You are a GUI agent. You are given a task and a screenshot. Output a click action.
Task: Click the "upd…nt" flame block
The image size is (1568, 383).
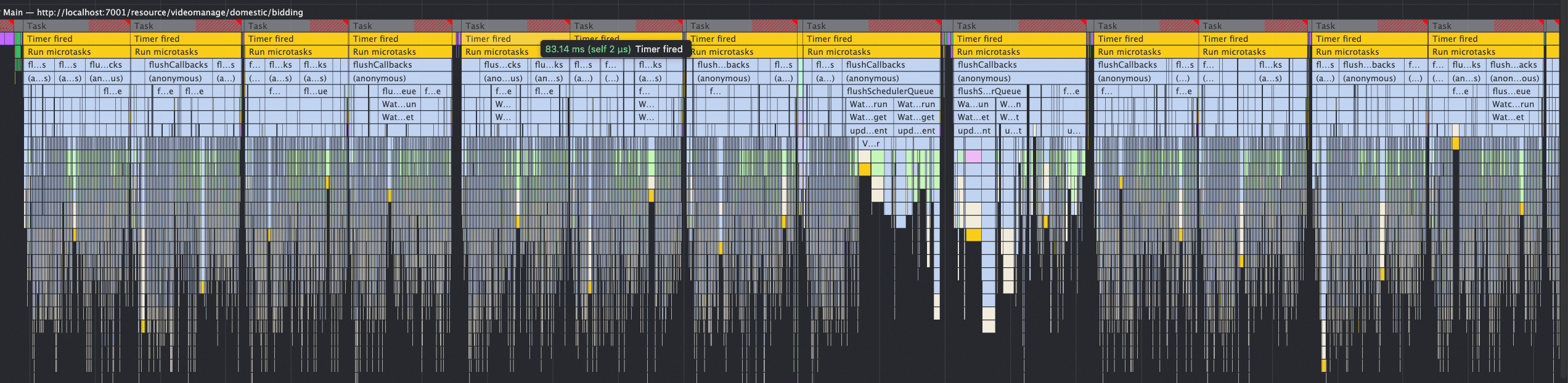coord(974,131)
